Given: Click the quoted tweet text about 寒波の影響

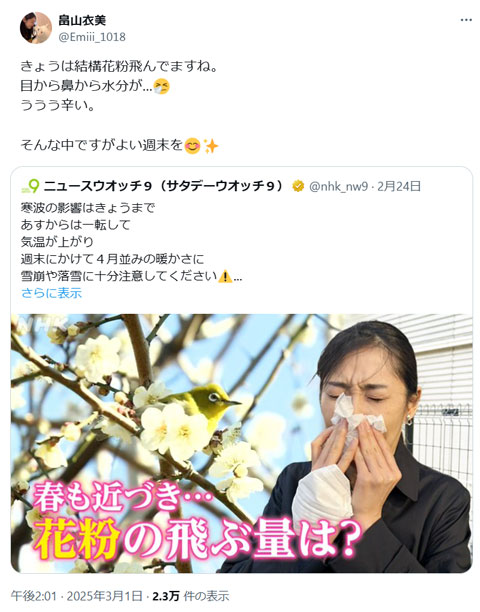Looking at the screenshot, I should pos(132,242).
